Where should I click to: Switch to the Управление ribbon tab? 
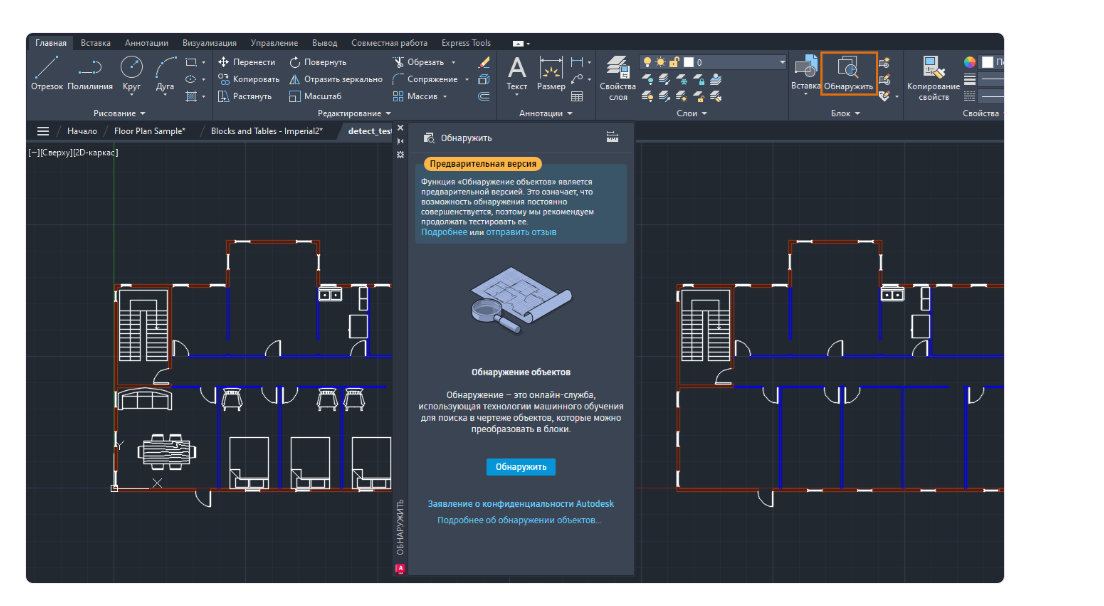click(274, 43)
